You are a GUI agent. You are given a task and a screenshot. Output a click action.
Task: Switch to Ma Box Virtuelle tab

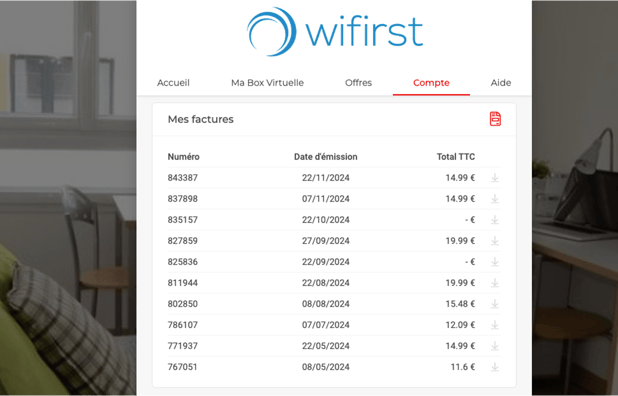267,83
